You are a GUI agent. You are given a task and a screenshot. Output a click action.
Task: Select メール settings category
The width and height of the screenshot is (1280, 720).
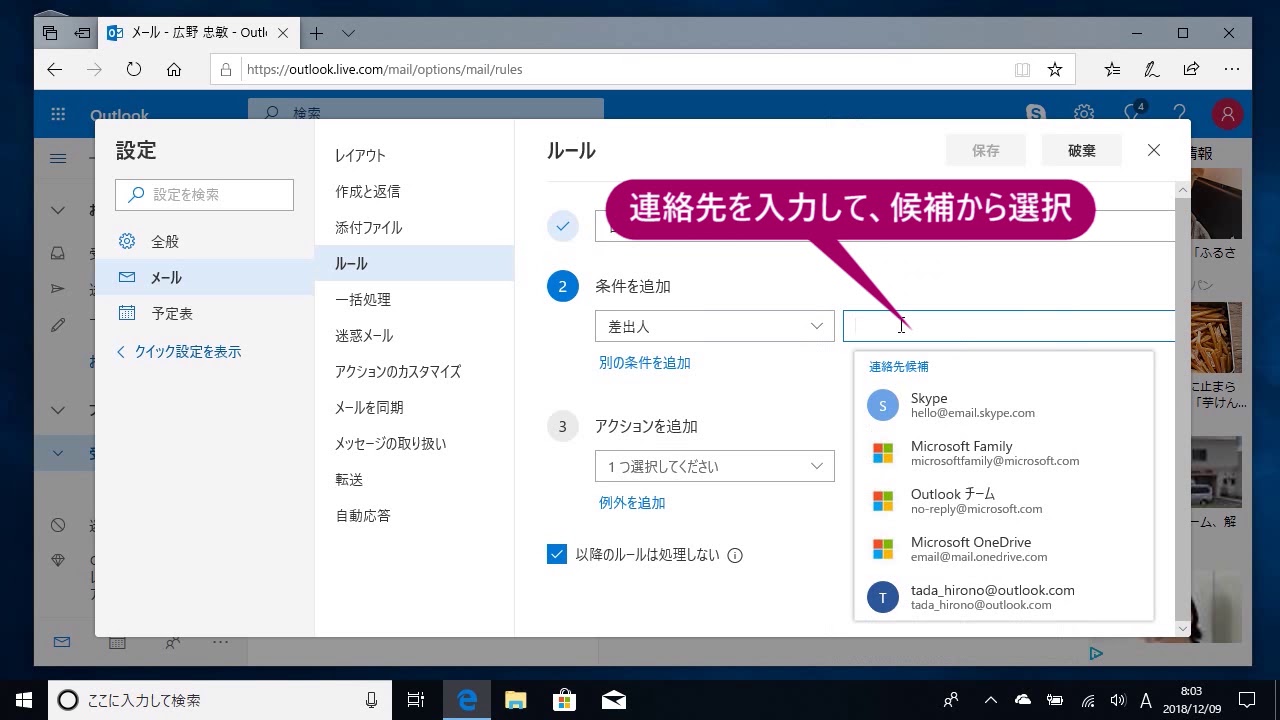[x=204, y=277]
